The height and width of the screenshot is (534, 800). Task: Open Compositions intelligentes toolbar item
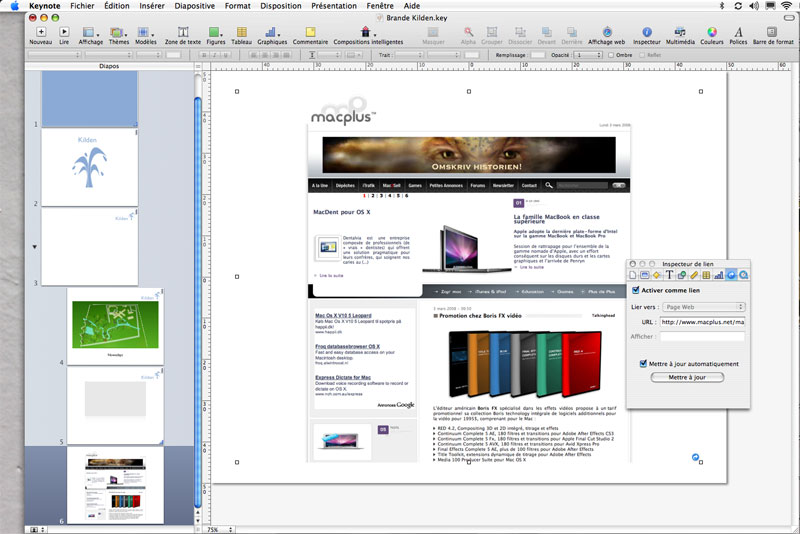pyautogui.click(x=366, y=32)
